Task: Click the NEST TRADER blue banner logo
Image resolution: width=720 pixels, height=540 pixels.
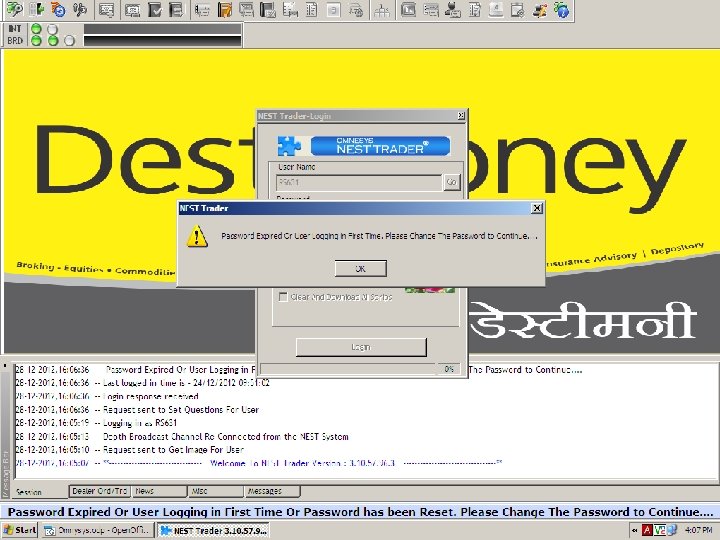Action: [x=381, y=146]
